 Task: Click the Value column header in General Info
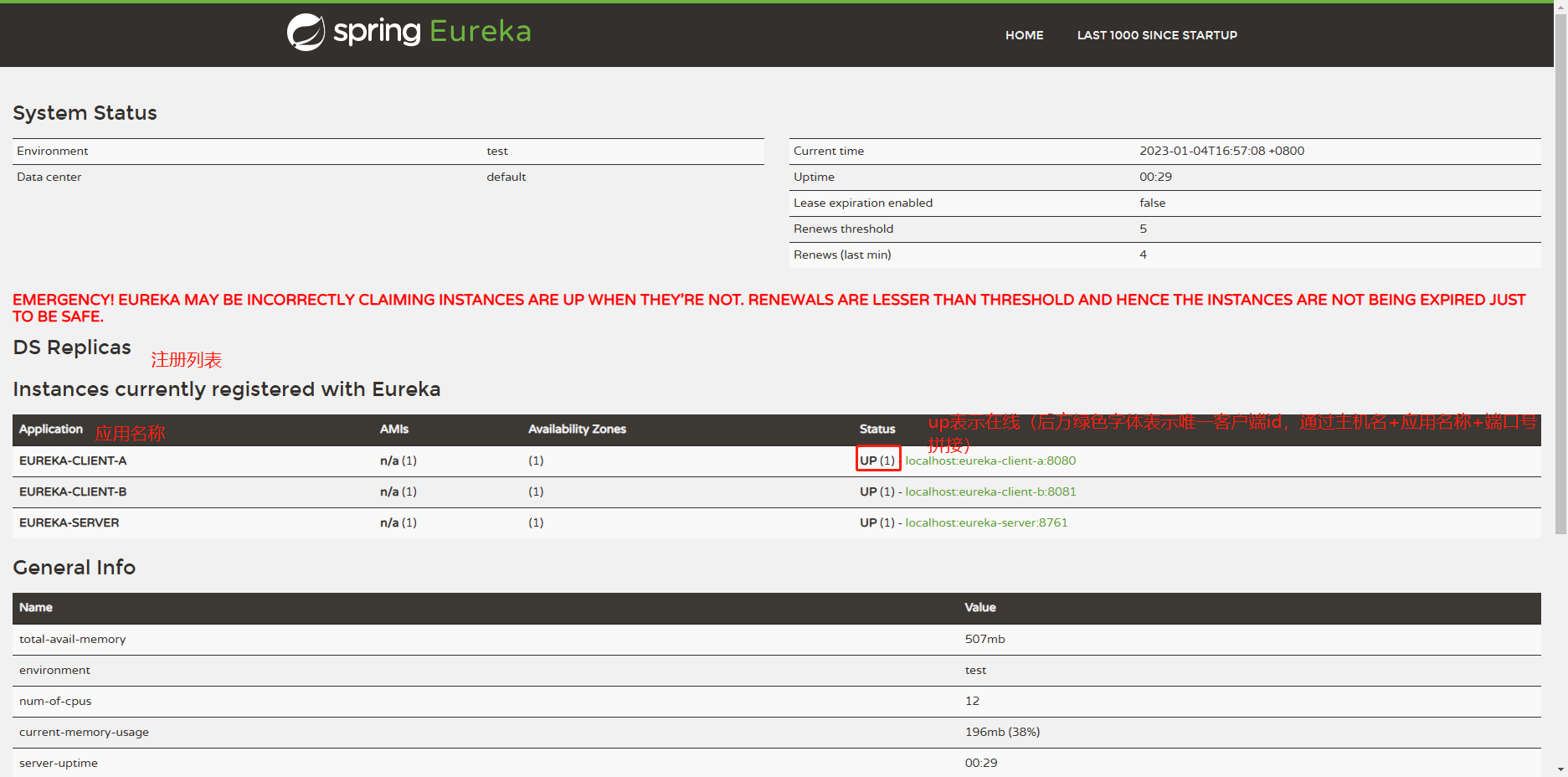[980, 607]
